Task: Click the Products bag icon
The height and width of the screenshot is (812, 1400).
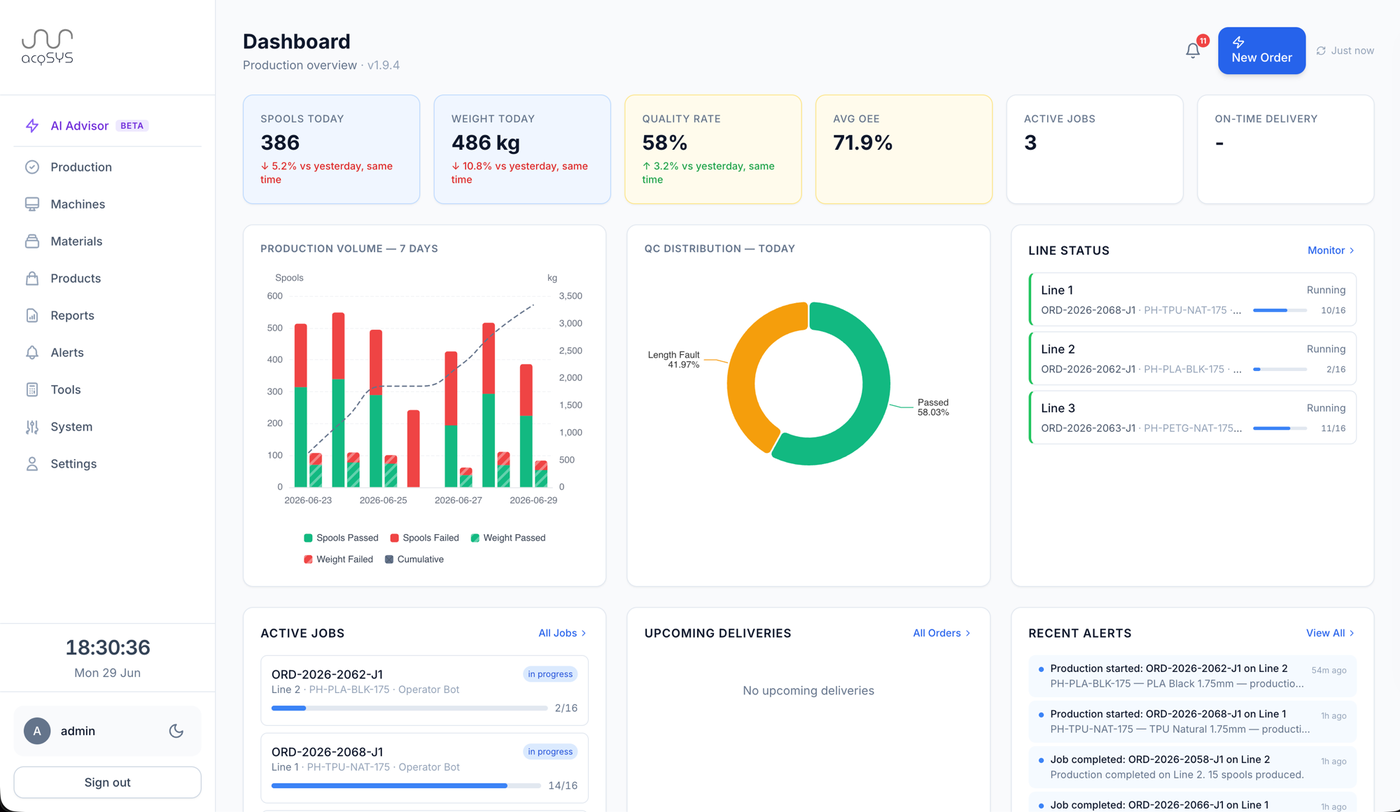Action: 32,278
